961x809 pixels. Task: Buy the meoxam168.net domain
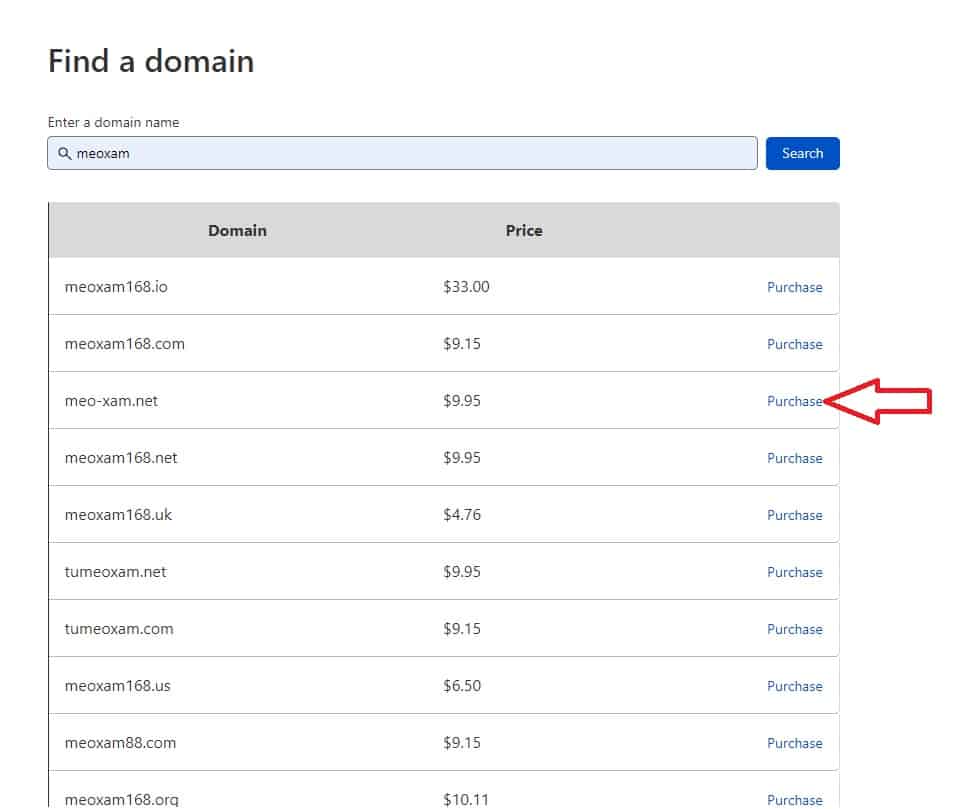click(x=794, y=458)
